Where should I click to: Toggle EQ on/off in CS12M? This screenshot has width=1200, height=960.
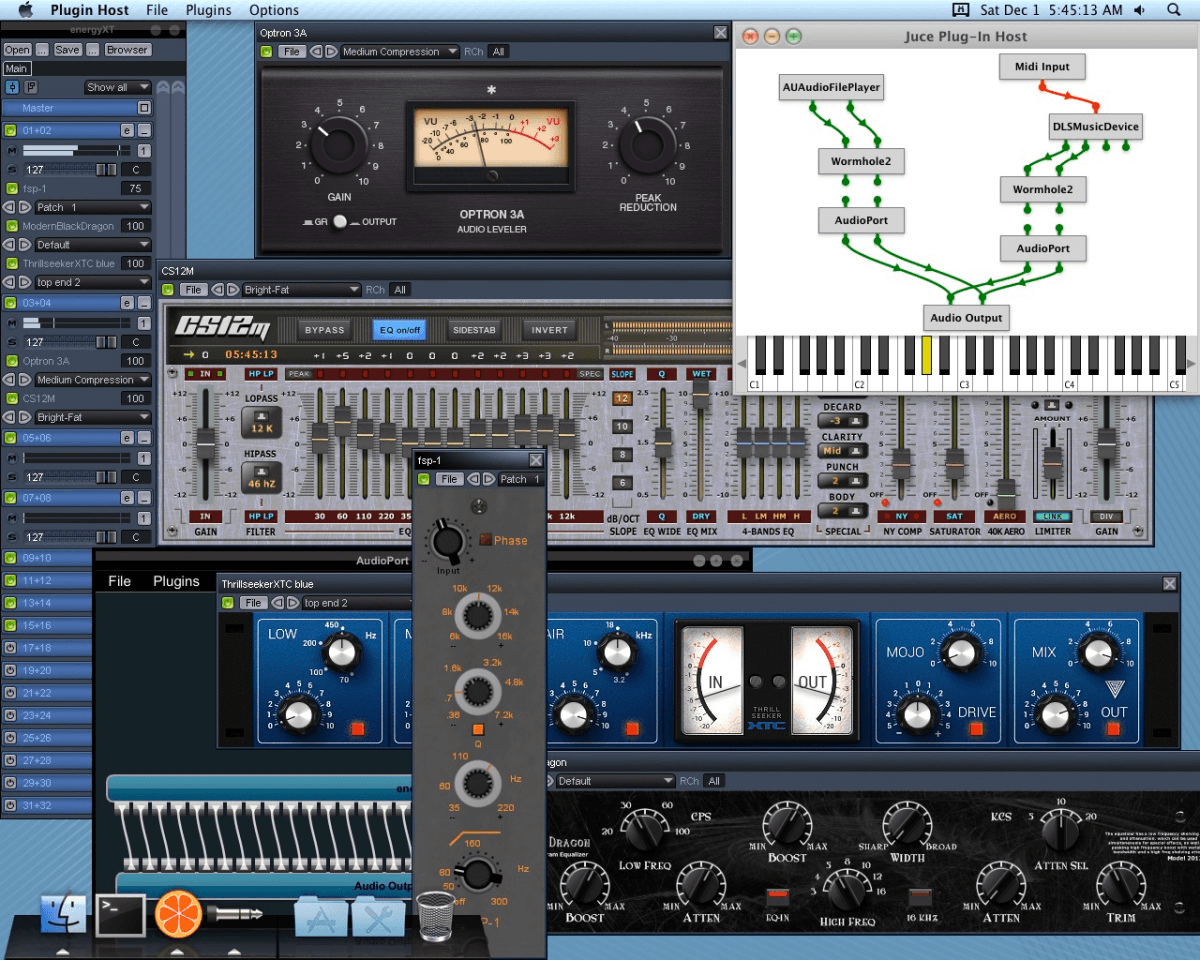(399, 329)
